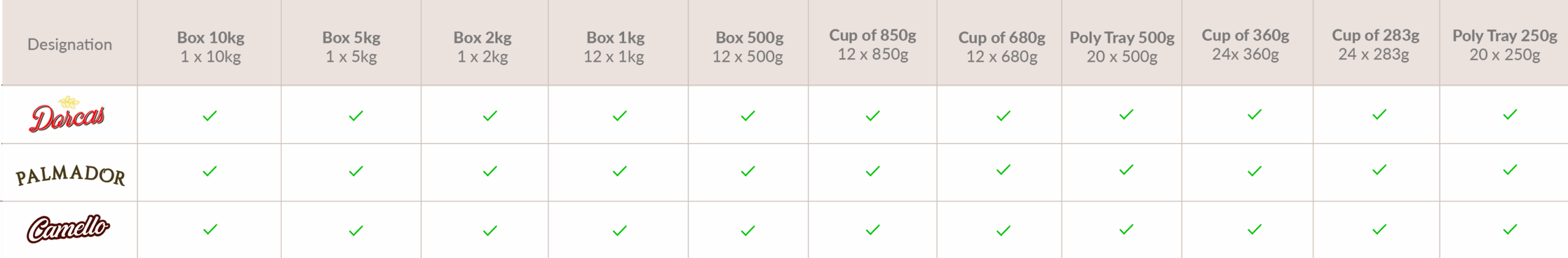1568x258 pixels.
Task: Click Palmador checkmark under Poly Tray 500g
Action: (x=1126, y=170)
